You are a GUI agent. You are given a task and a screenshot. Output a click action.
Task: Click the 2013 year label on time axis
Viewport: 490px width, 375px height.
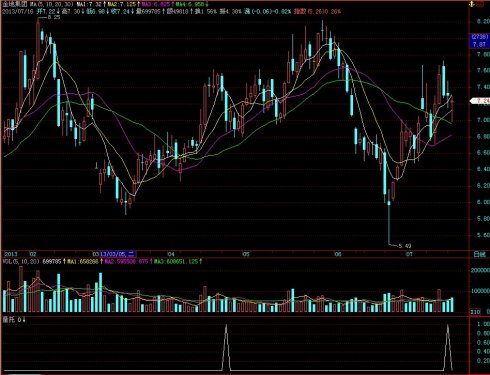pos(10,254)
